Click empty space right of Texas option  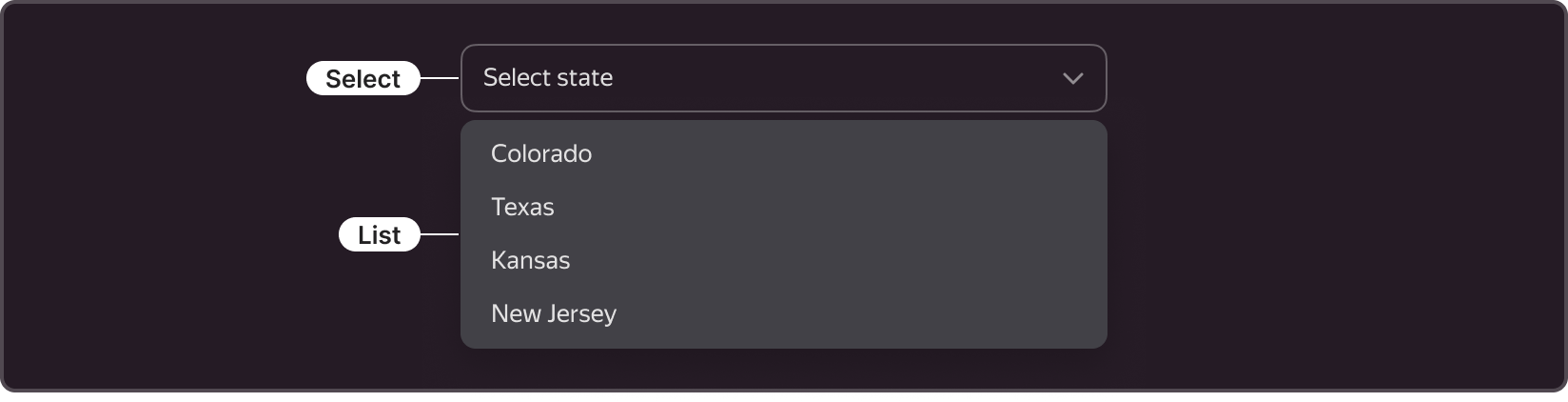click(828, 207)
